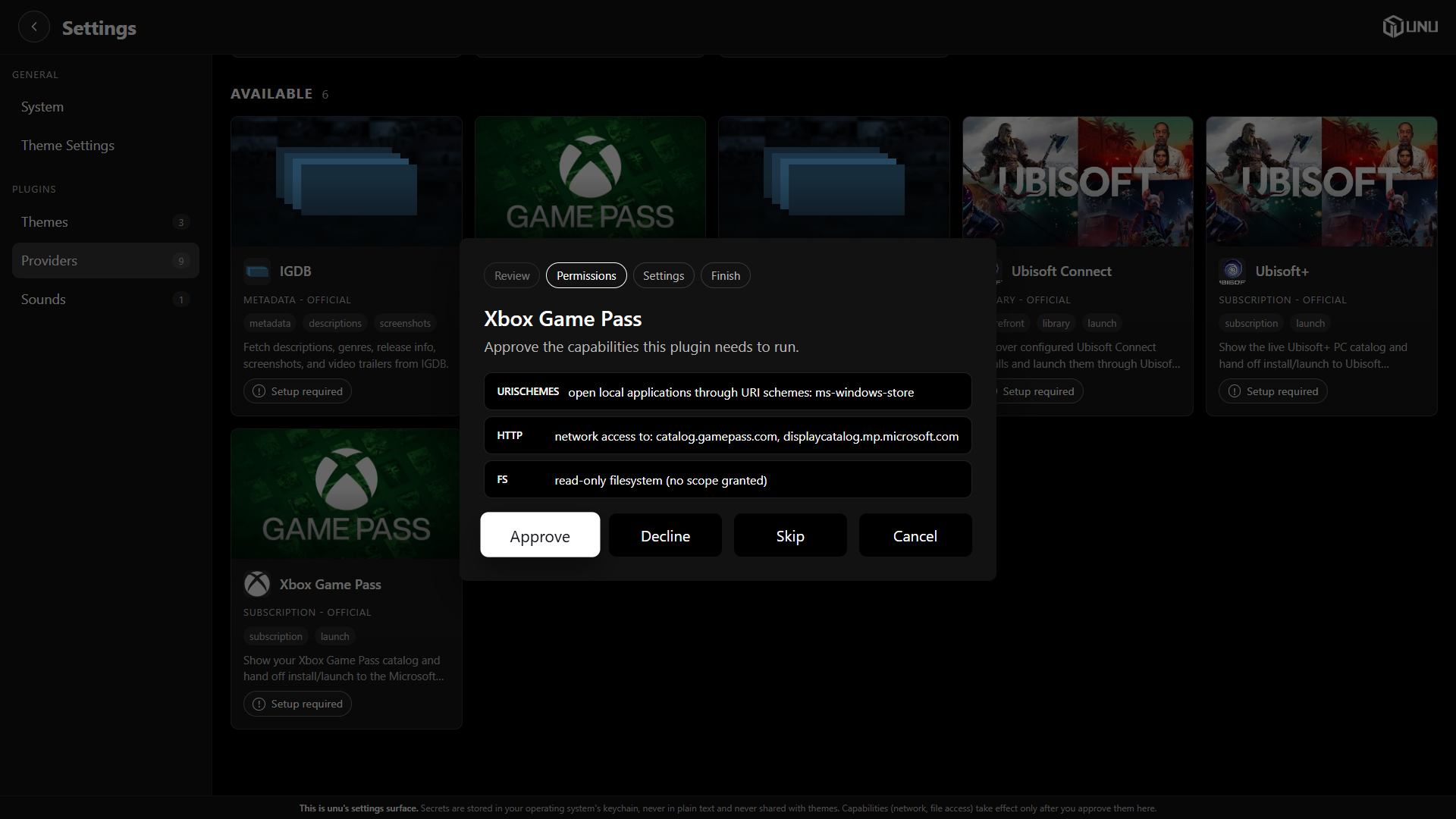Viewport: 1456px width, 819px height.
Task: Switch to the Settings step tab
Action: coord(664,275)
